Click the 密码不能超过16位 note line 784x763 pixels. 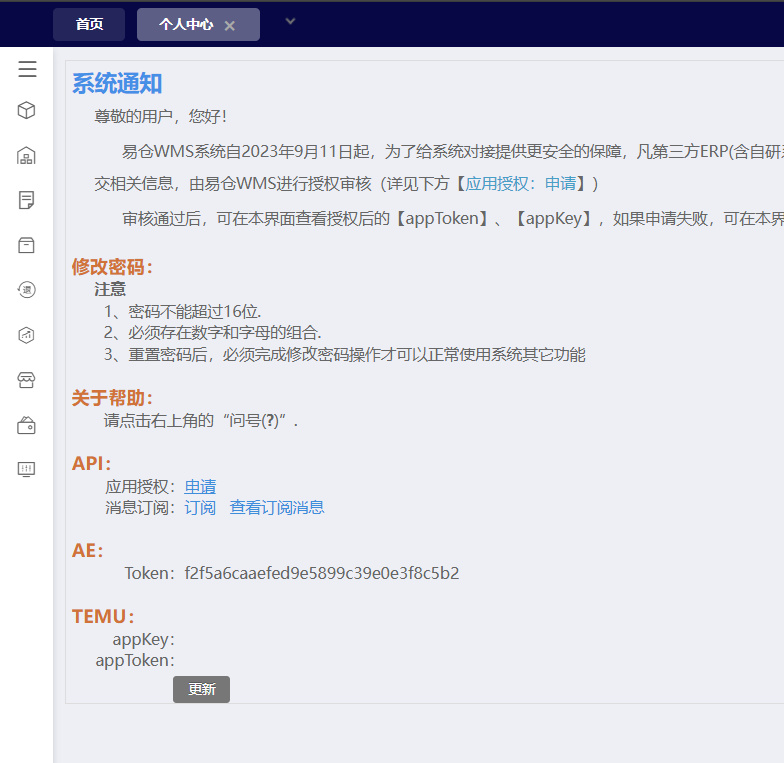pos(182,312)
